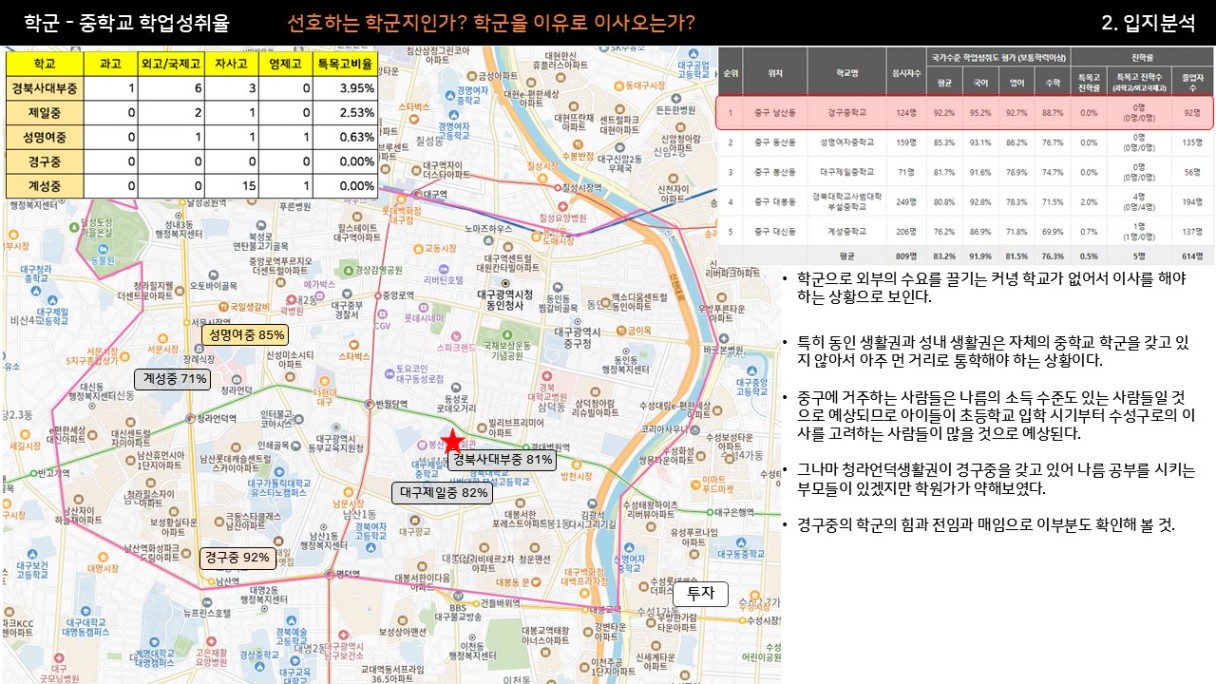This screenshot has width=1216, height=684.
Task: Select the 방천시장 map pin
Action: [578, 465]
